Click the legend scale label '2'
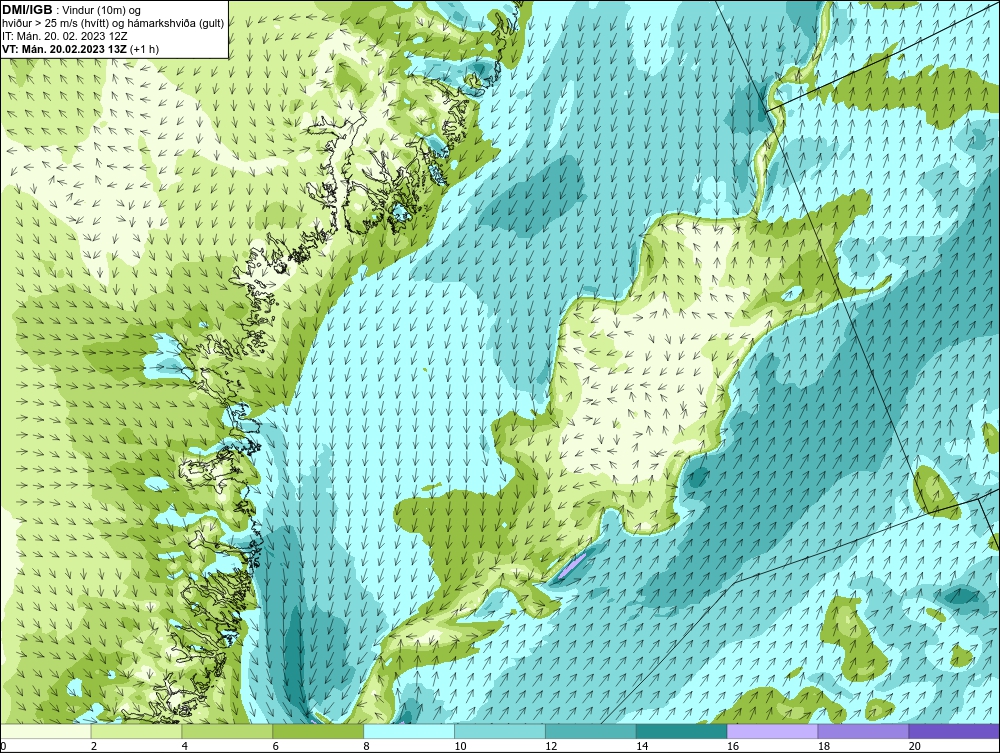 [94, 746]
